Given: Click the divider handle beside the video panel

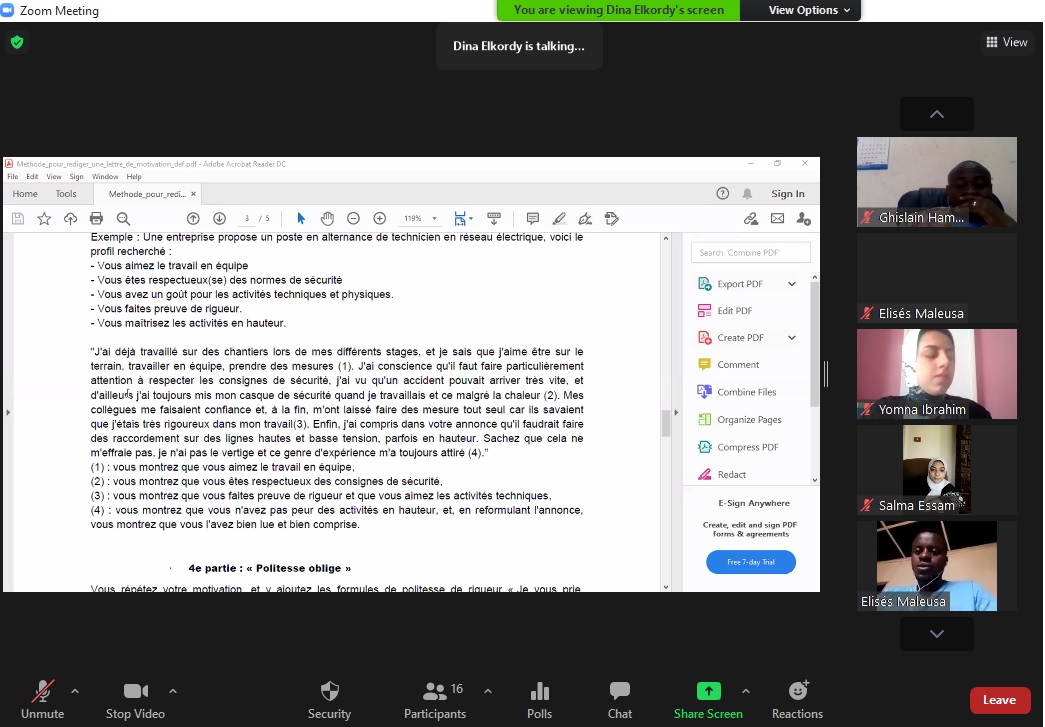Looking at the screenshot, I should point(826,374).
